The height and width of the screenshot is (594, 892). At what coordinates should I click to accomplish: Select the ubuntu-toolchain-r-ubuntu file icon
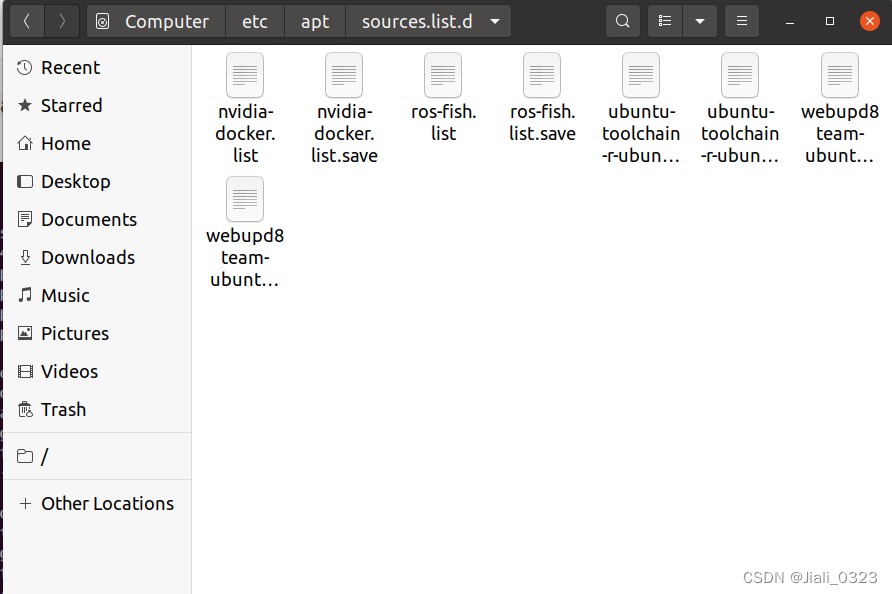[x=641, y=75]
